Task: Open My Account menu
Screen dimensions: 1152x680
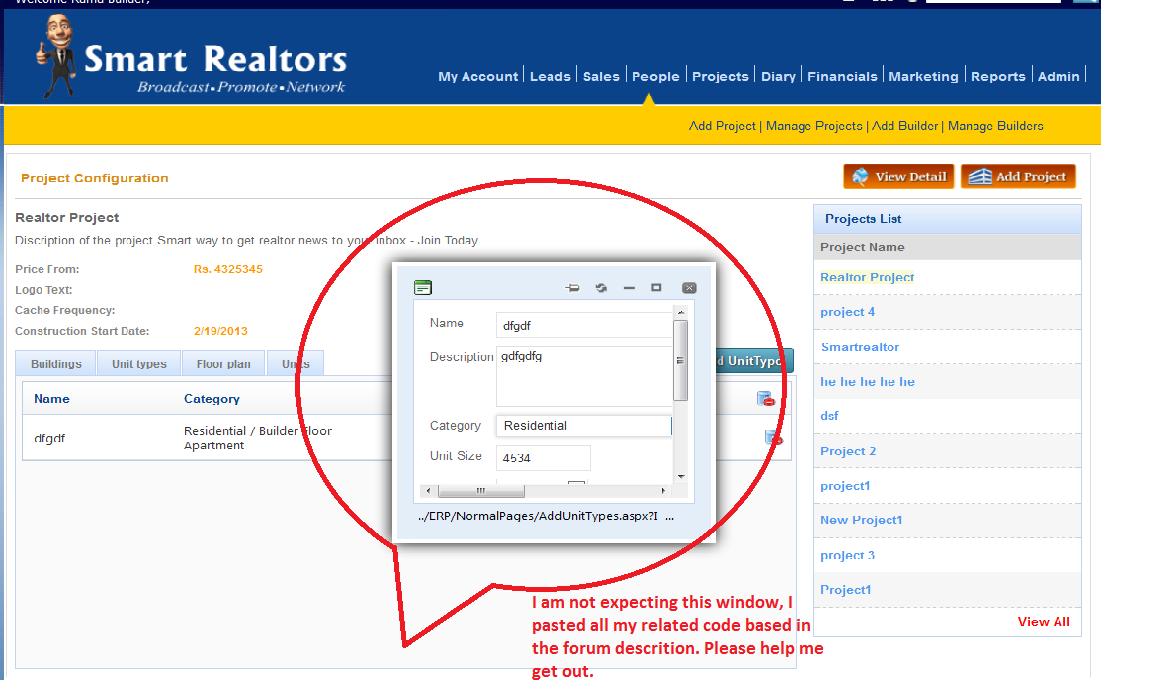Action: [478, 76]
